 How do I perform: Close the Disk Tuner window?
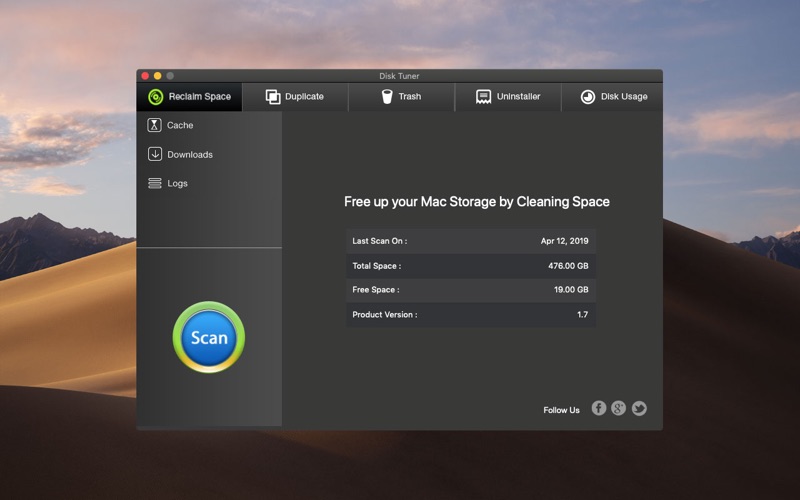pos(145,76)
